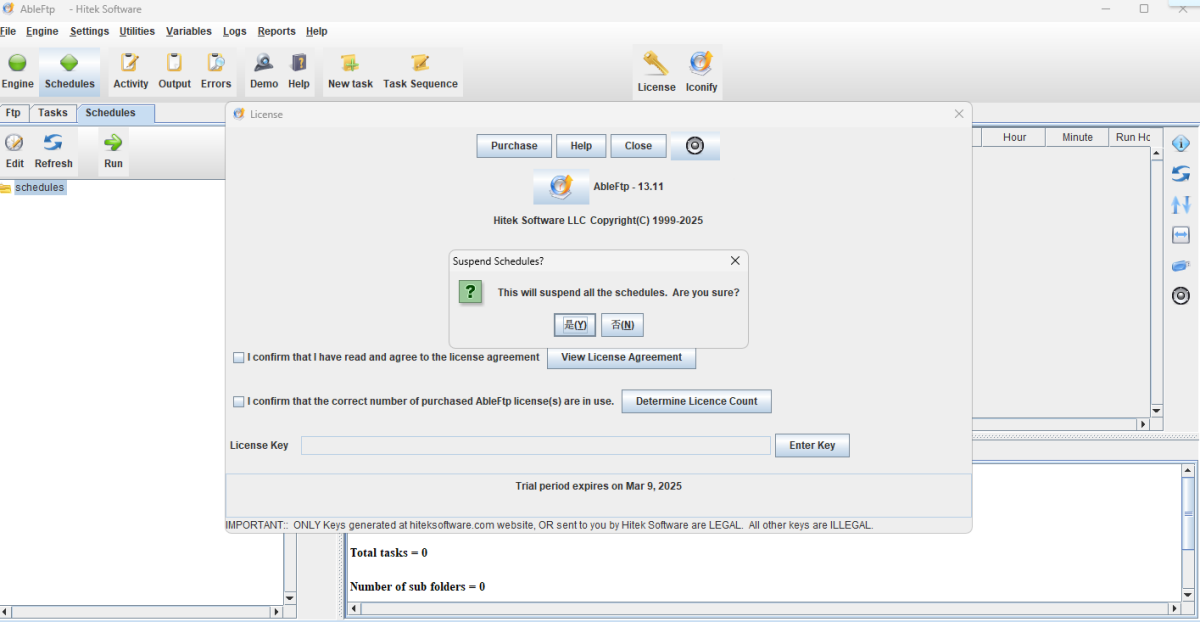1200x622 pixels.
Task: Open the Utilities menu
Action: [137, 31]
